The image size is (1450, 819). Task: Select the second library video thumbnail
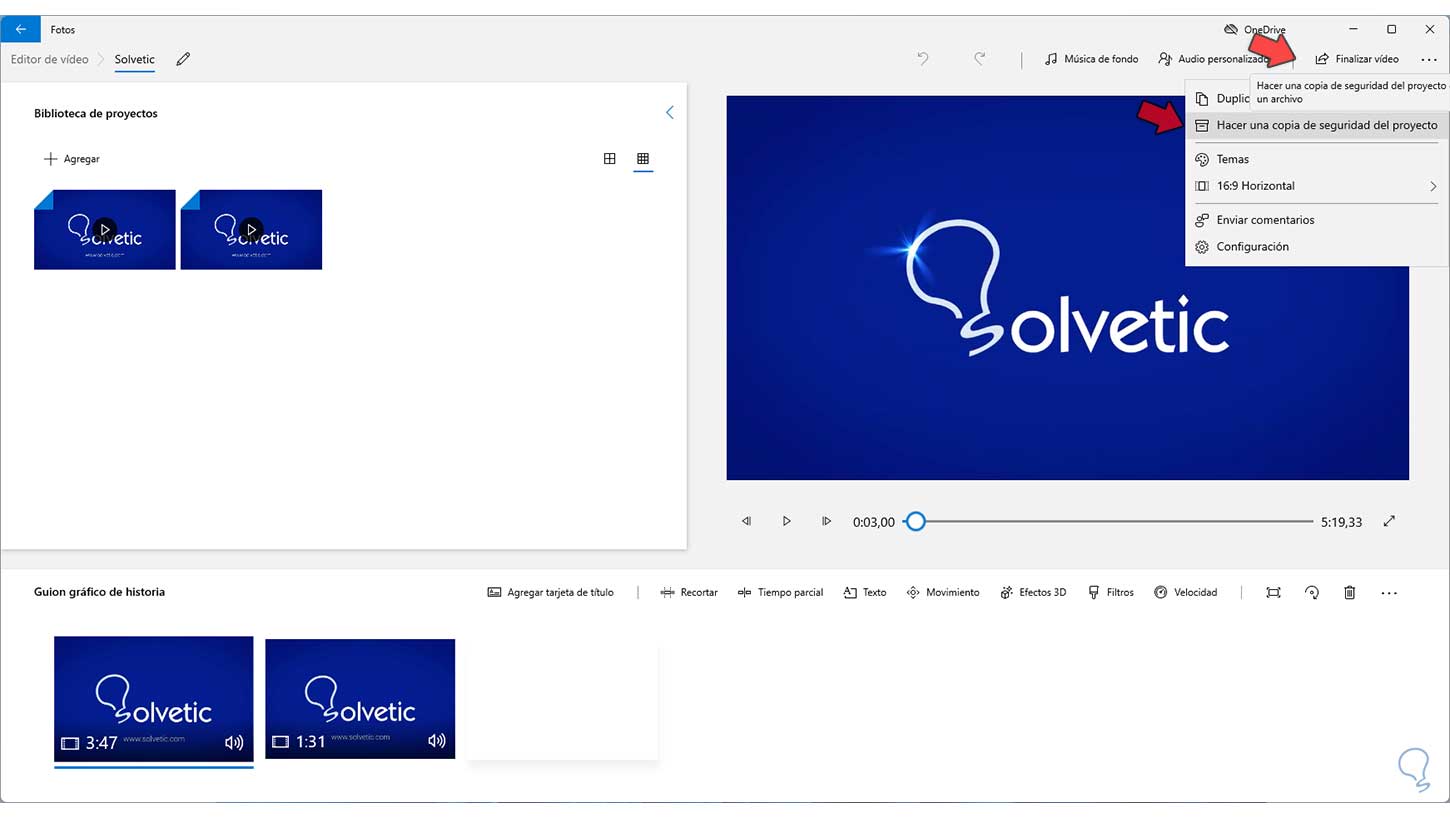click(251, 230)
